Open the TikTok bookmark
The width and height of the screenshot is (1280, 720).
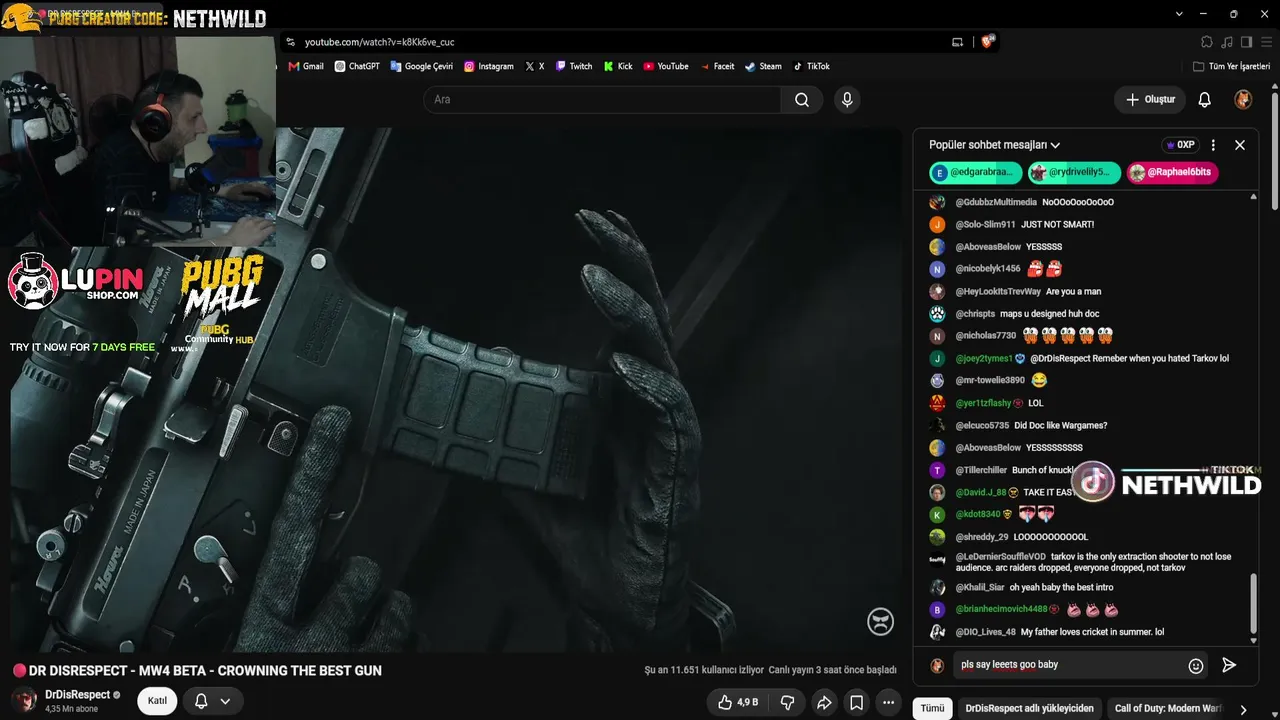[x=811, y=66]
